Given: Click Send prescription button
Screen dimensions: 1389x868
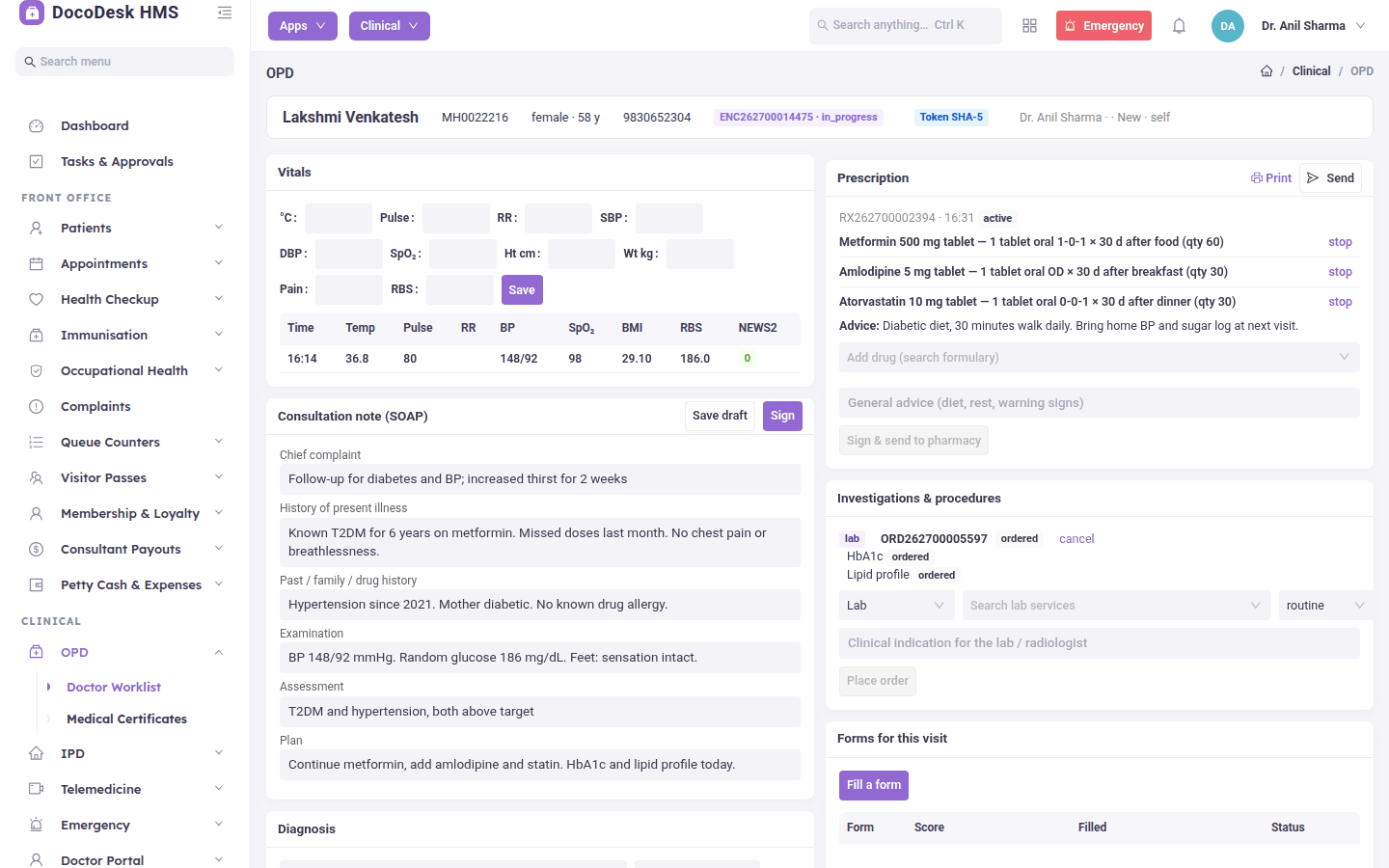Looking at the screenshot, I should coord(1330,178).
